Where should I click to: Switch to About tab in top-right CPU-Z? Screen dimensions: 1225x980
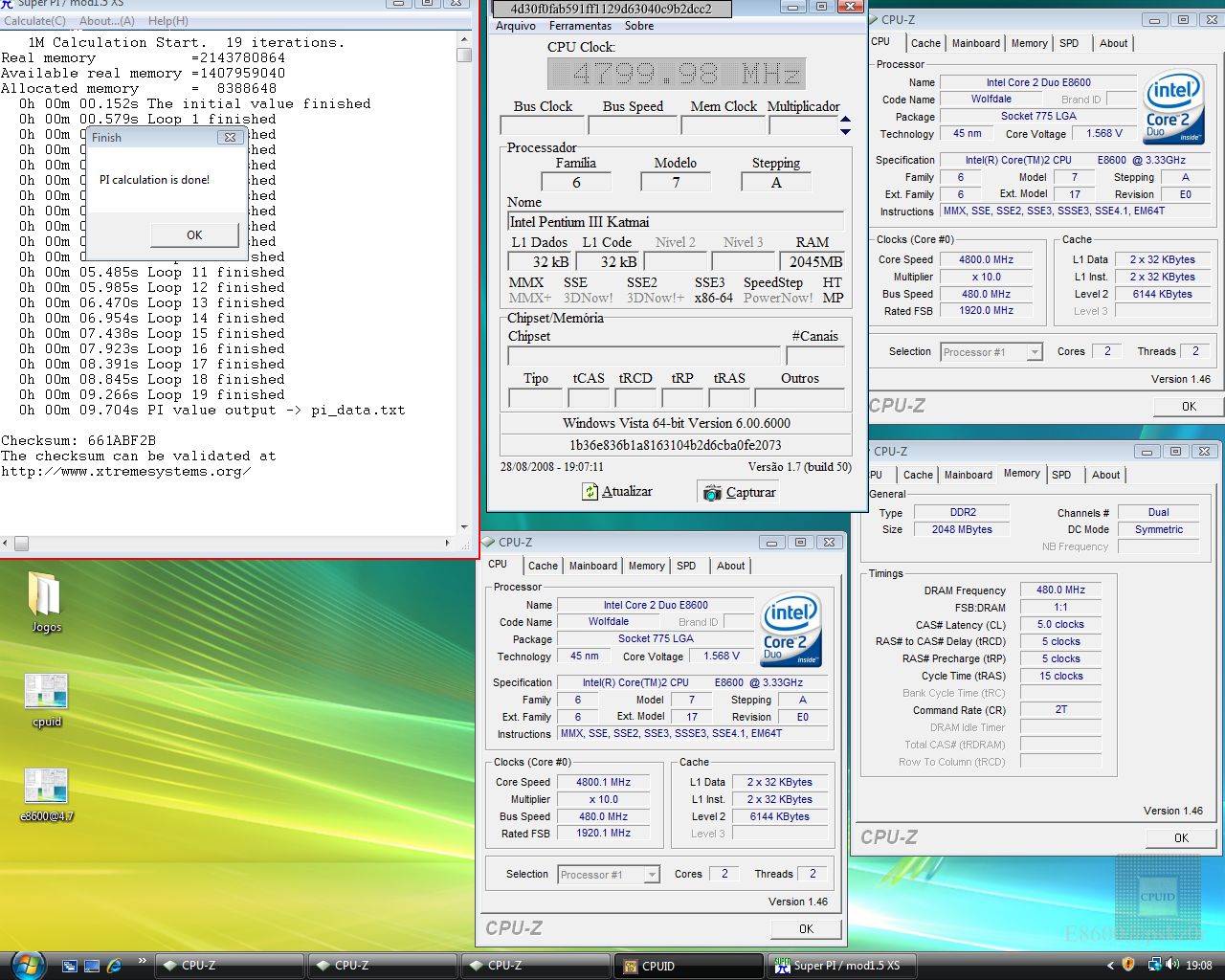click(x=1113, y=43)
